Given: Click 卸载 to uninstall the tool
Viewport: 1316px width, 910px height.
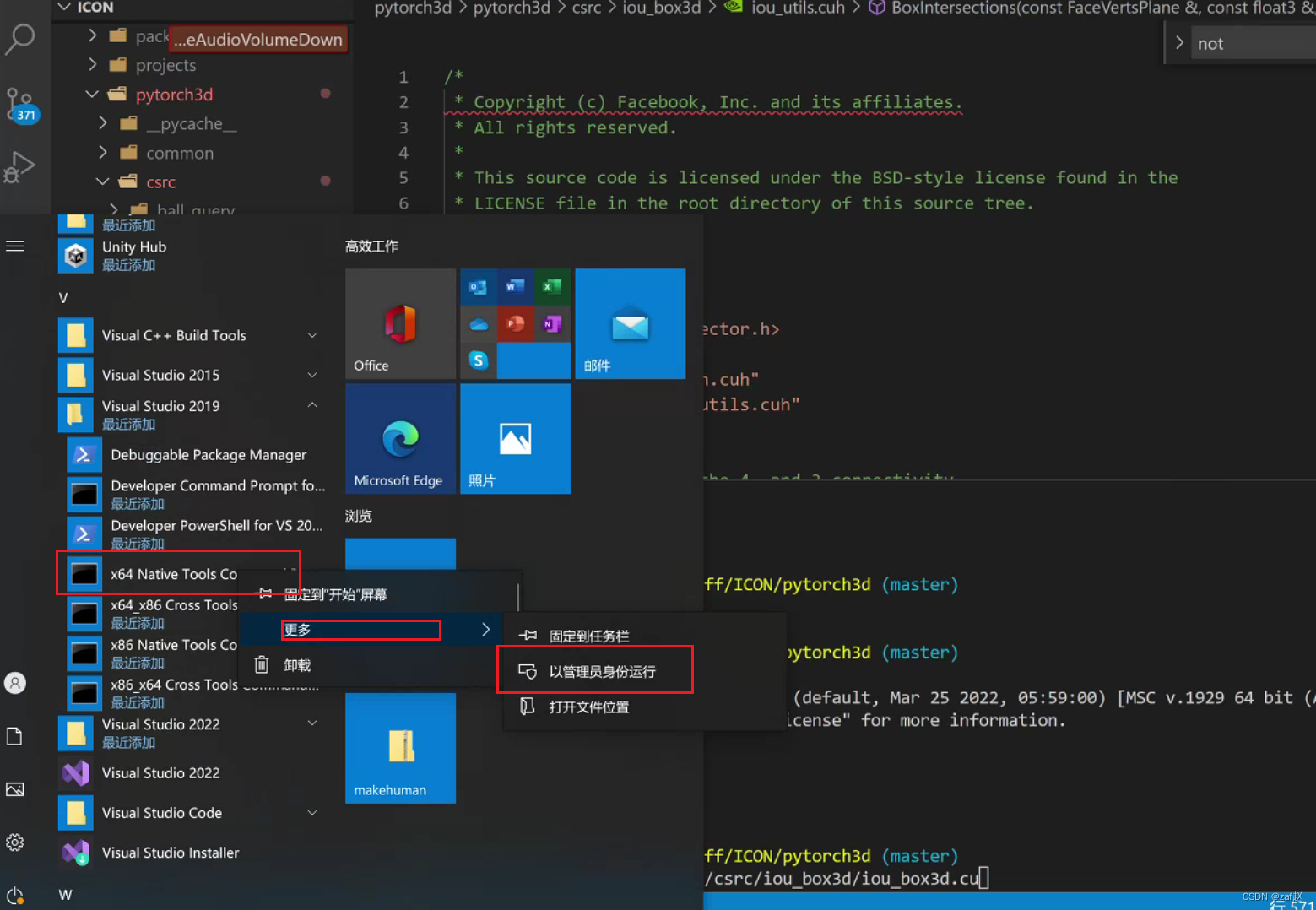Looking at the screenshot, I should click(x=296, y=664).
